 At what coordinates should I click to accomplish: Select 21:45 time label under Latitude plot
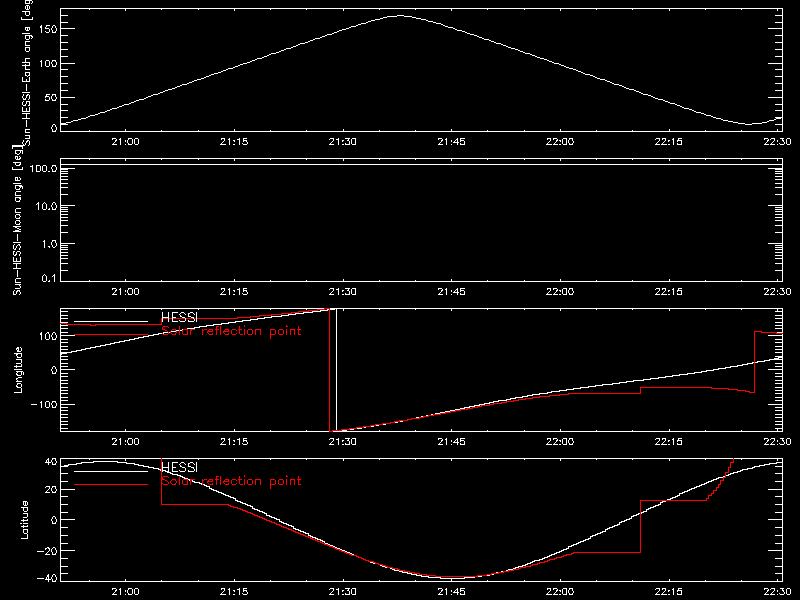click(x=451, y=591)
